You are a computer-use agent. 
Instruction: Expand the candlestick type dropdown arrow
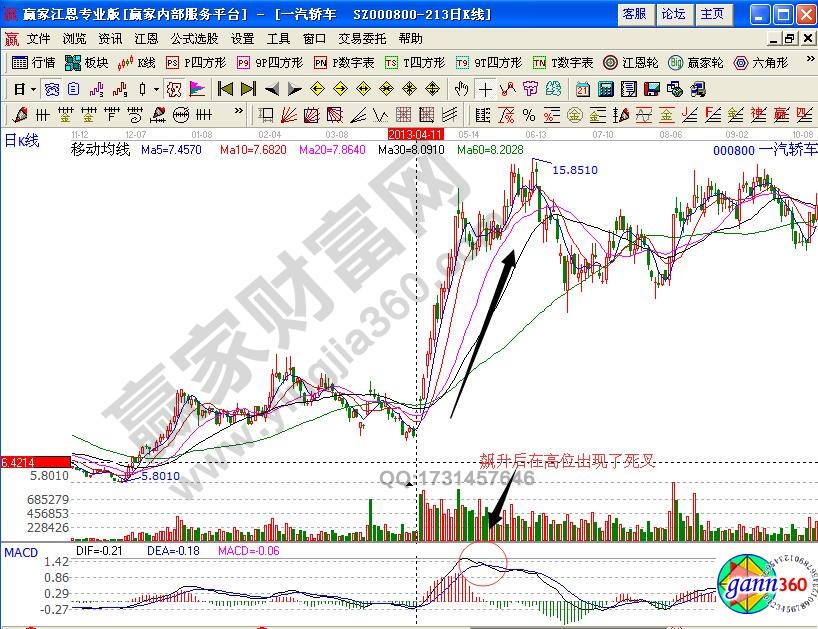coord(156,88)
